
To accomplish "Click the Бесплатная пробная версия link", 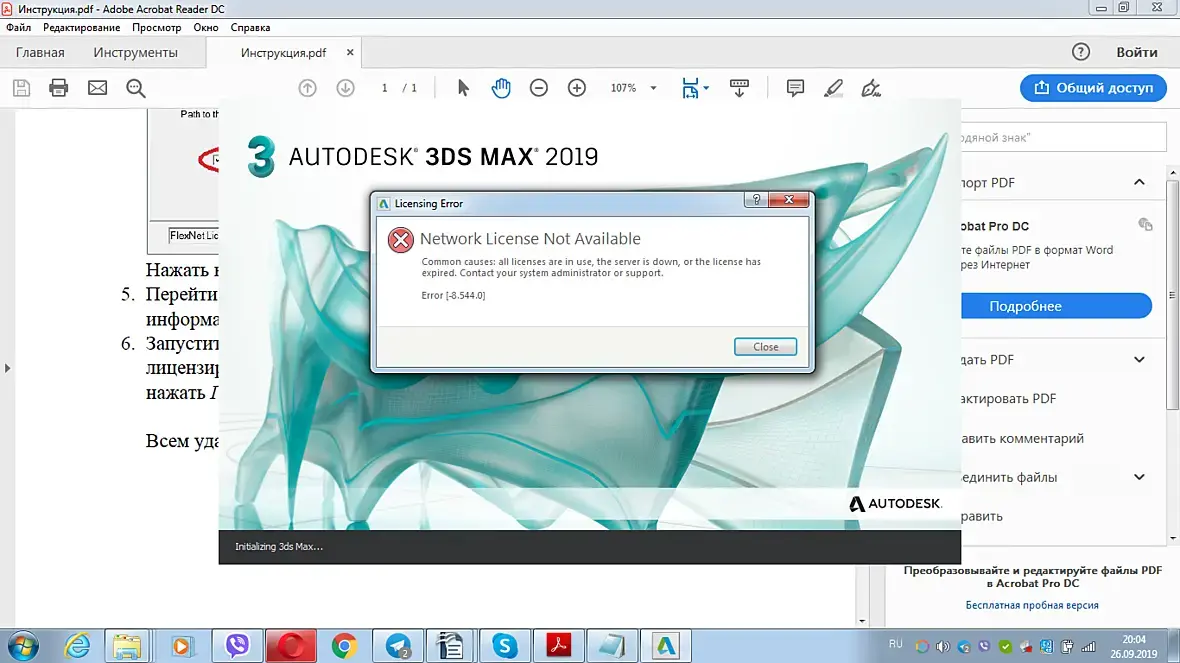I will pyautogui.click(x=1032, y=605).
